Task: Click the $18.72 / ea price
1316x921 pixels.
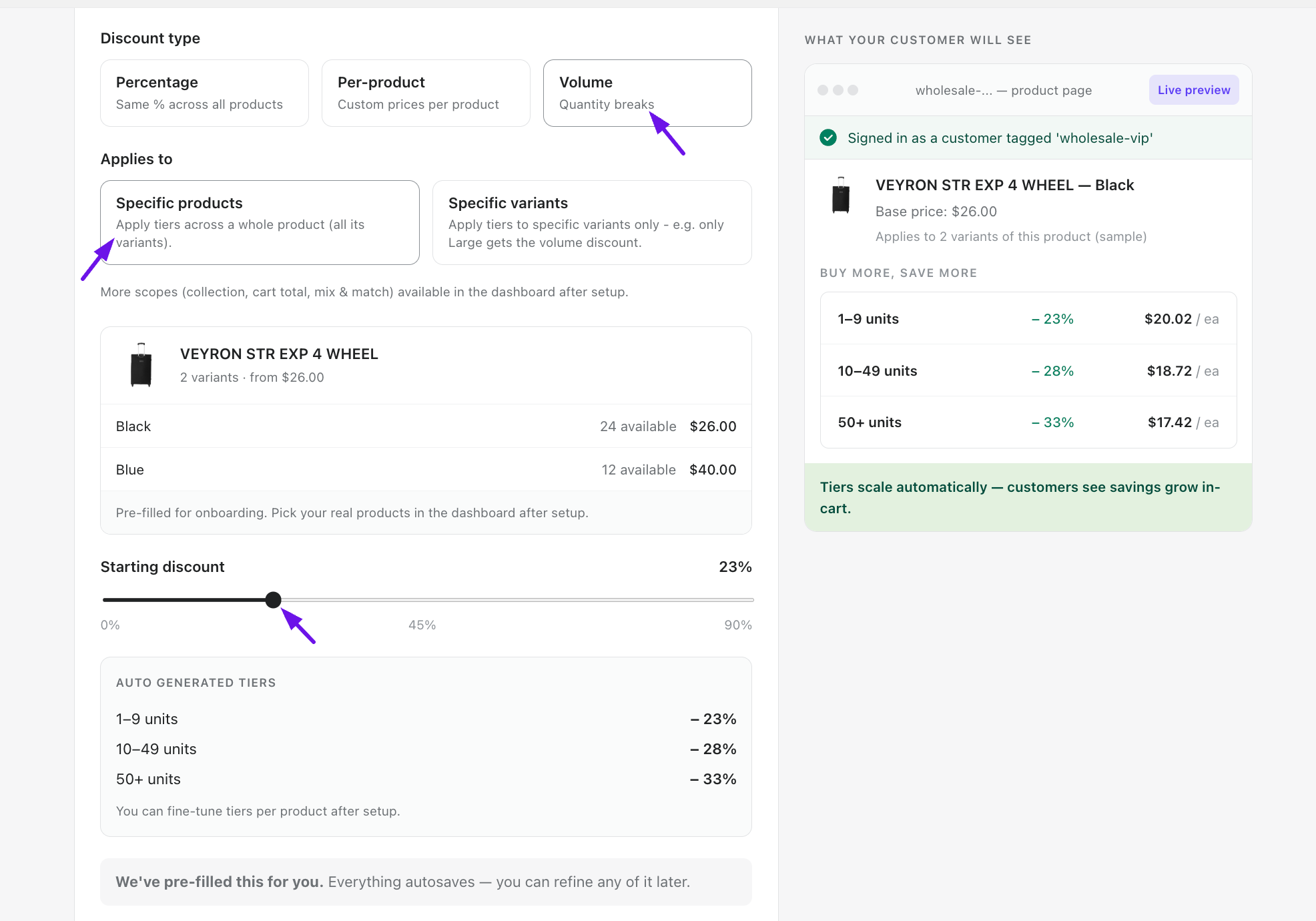Action: [x=1183, y=370]
